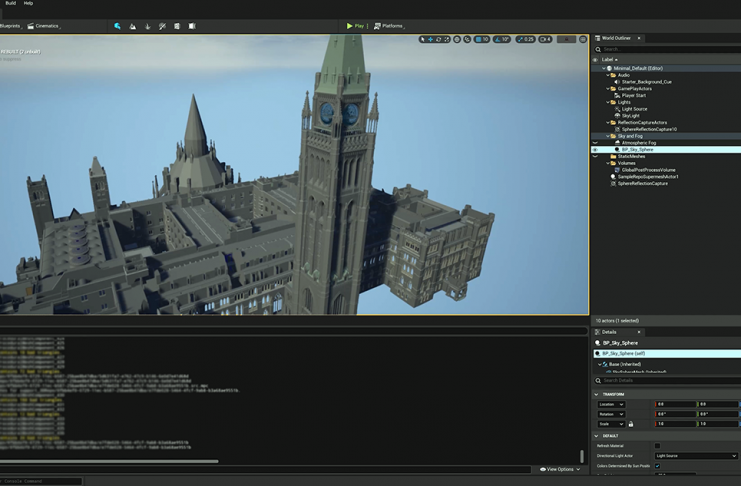Click View Options button in output log

point(559,469)
